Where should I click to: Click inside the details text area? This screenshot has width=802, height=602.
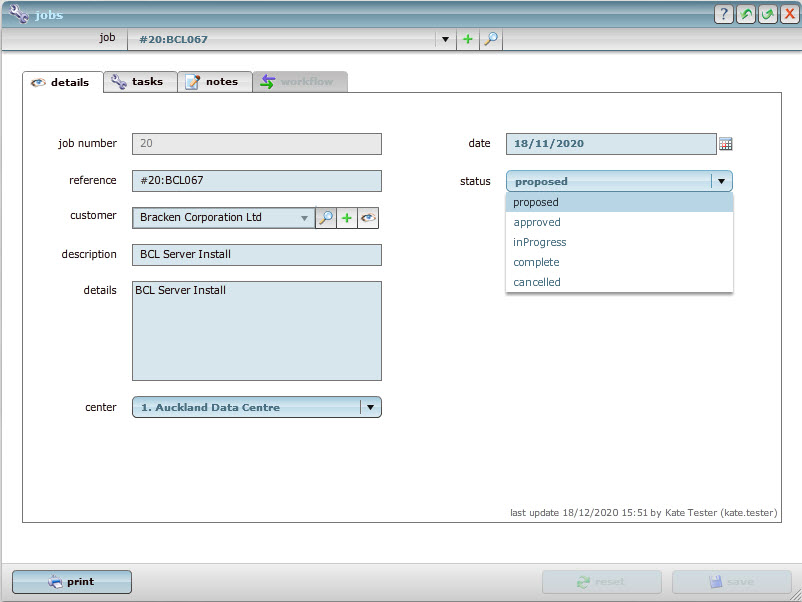click(256, 330)
